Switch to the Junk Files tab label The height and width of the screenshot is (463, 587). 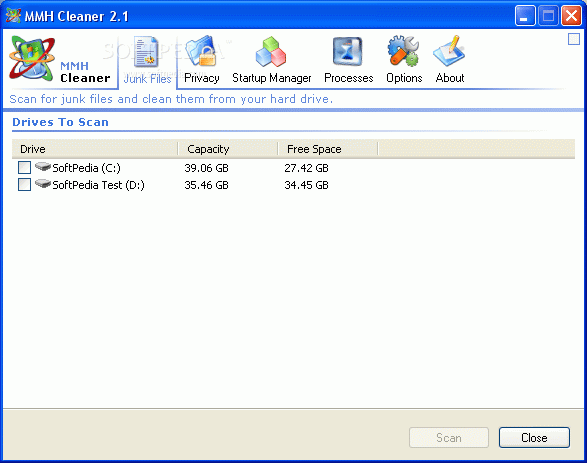[147, 79]
